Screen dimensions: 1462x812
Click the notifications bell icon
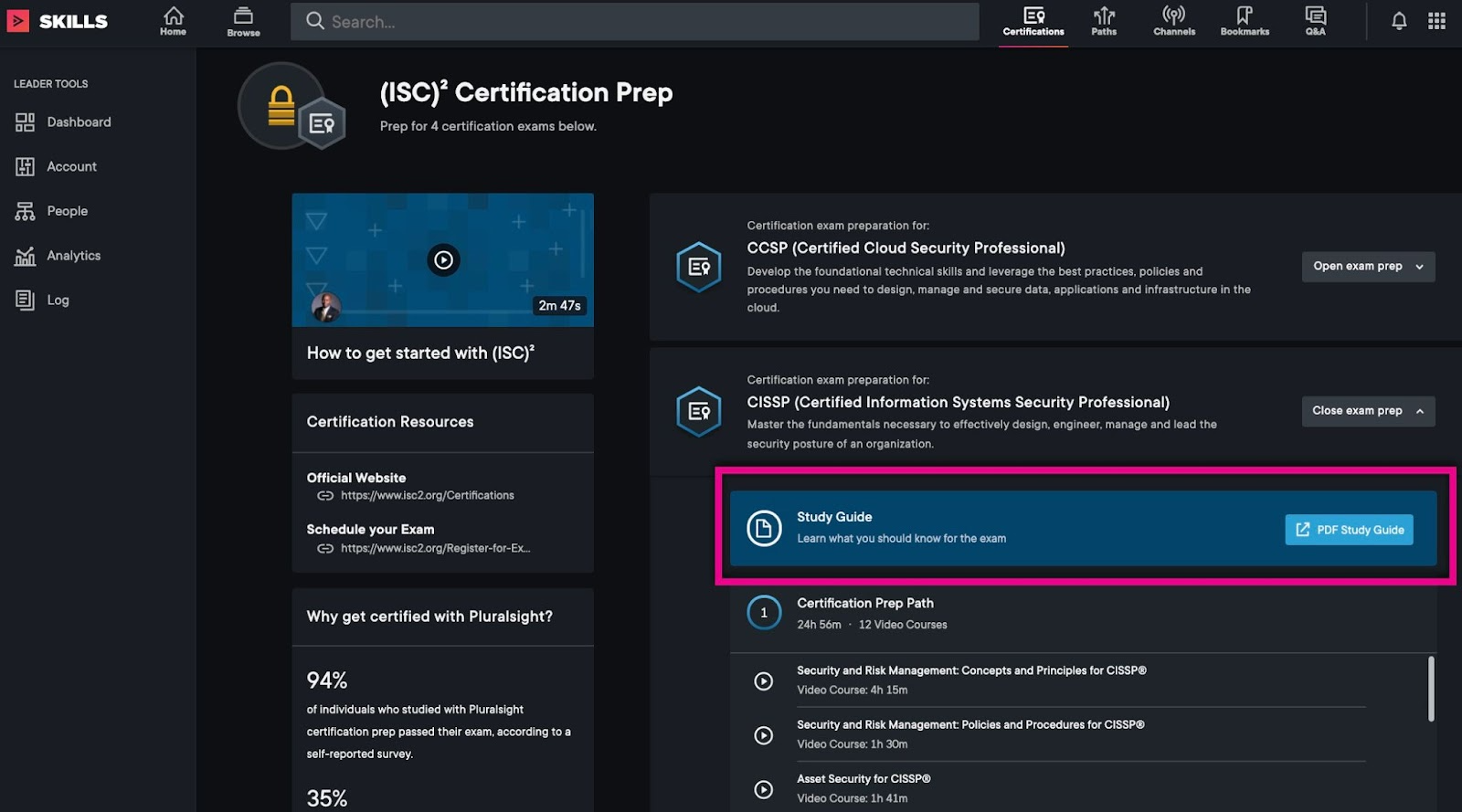(1398, 21)
